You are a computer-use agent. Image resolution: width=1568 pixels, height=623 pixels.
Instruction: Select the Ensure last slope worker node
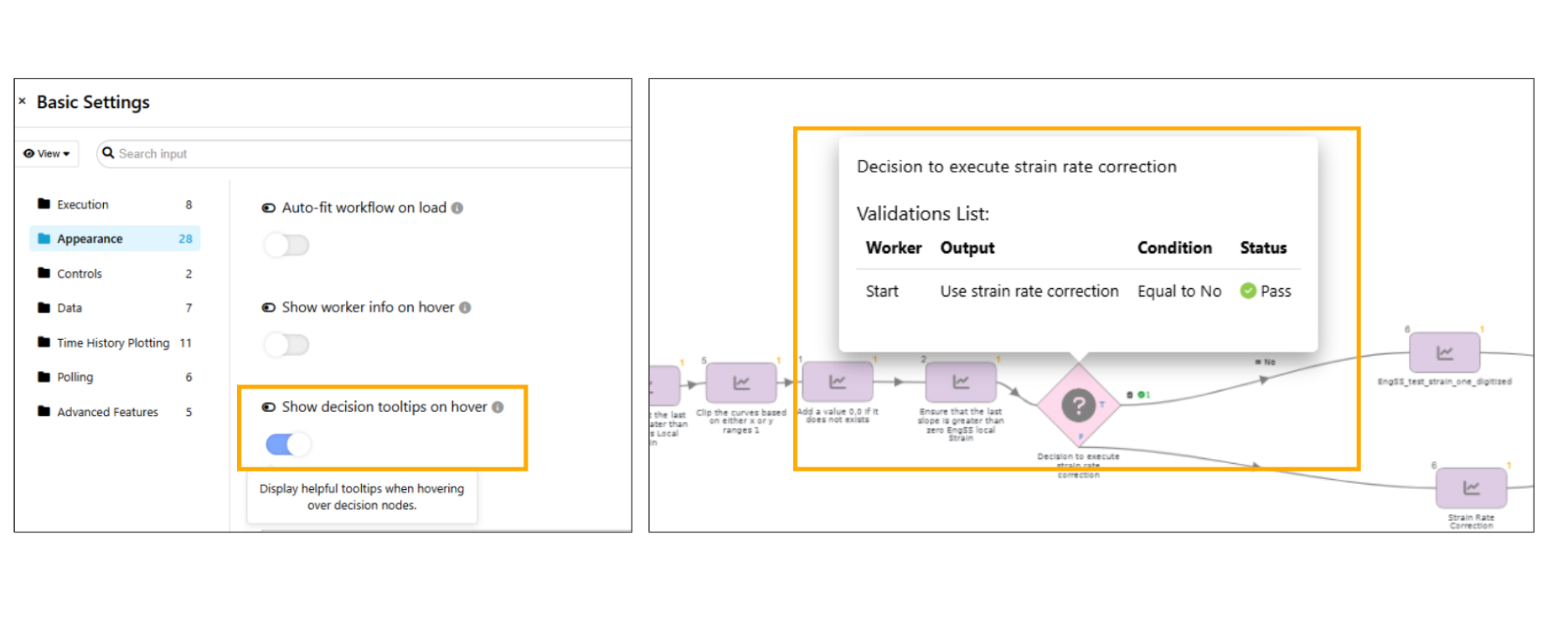tap(960, 383)
